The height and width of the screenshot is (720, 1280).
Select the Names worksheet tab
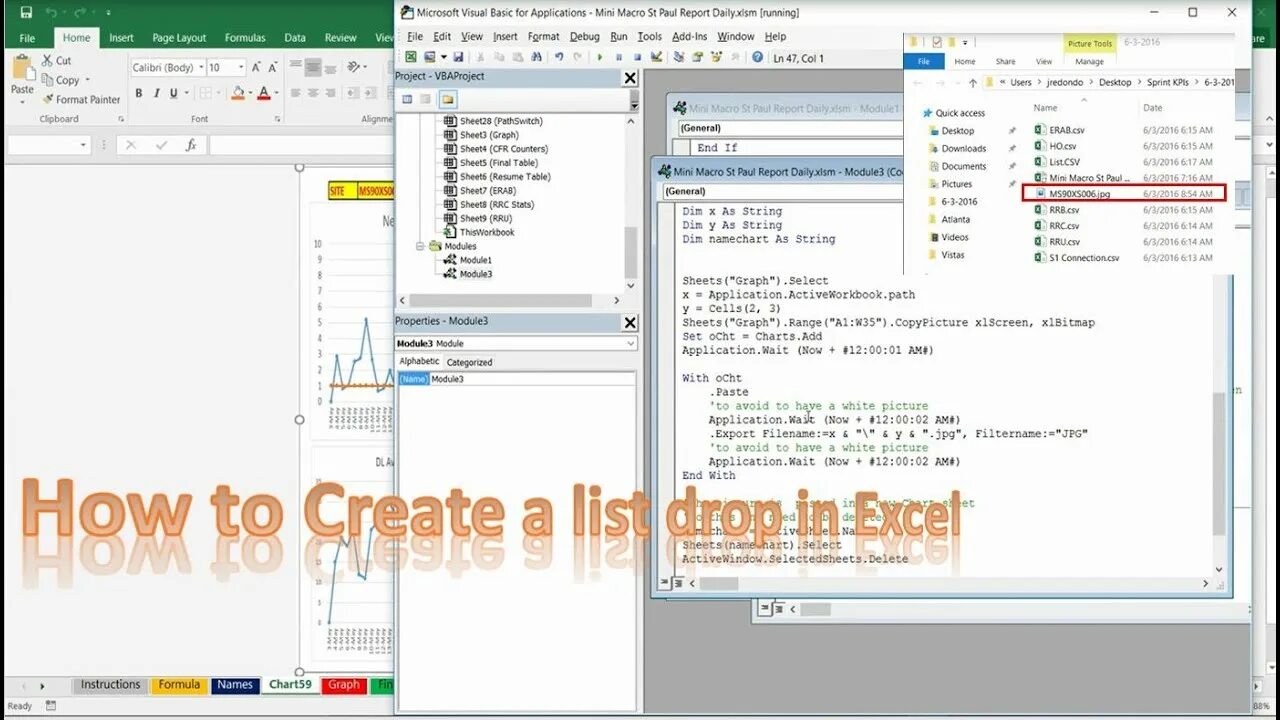click(235, 685)
